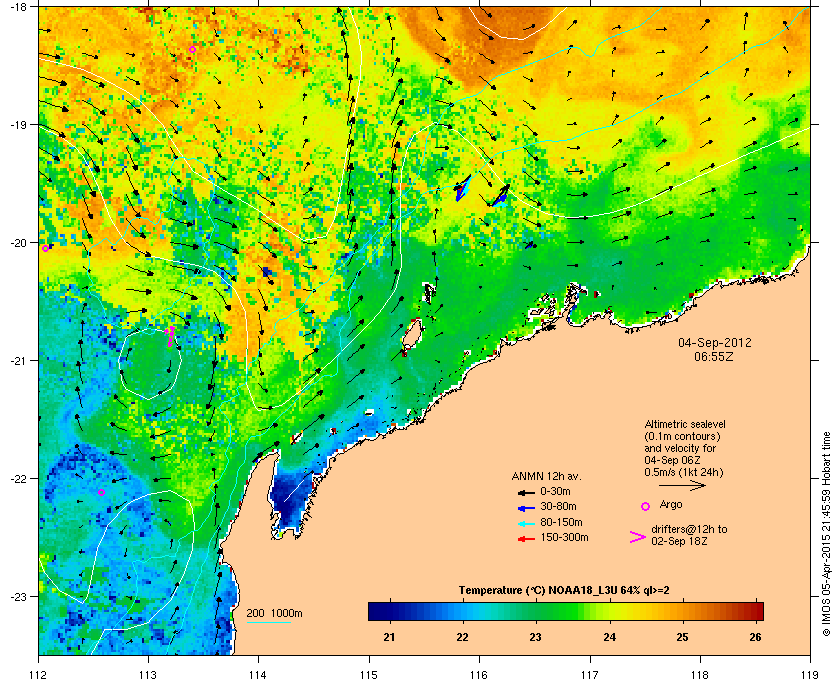Click longitude axis label '115'
Image resolution: width=840 pixels, height=680 pixels.
click(x=369, y=674)
